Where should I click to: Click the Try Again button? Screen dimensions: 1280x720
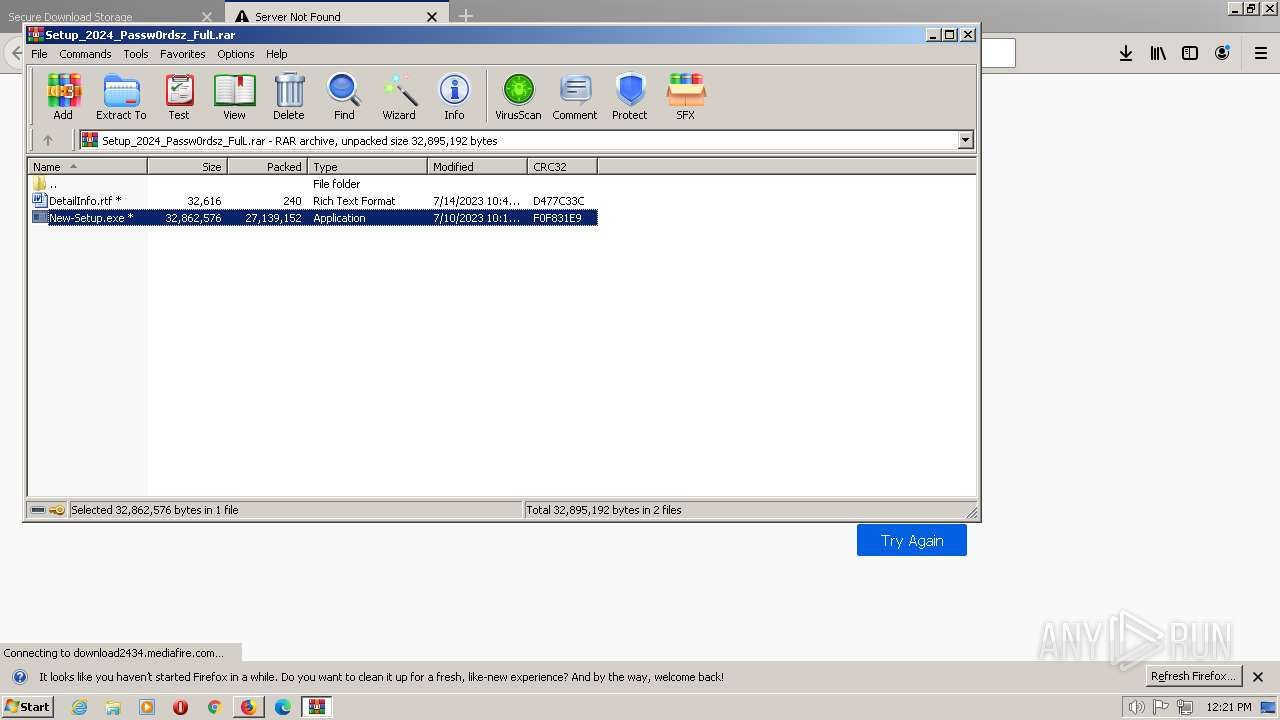click(x=912, y=540)
